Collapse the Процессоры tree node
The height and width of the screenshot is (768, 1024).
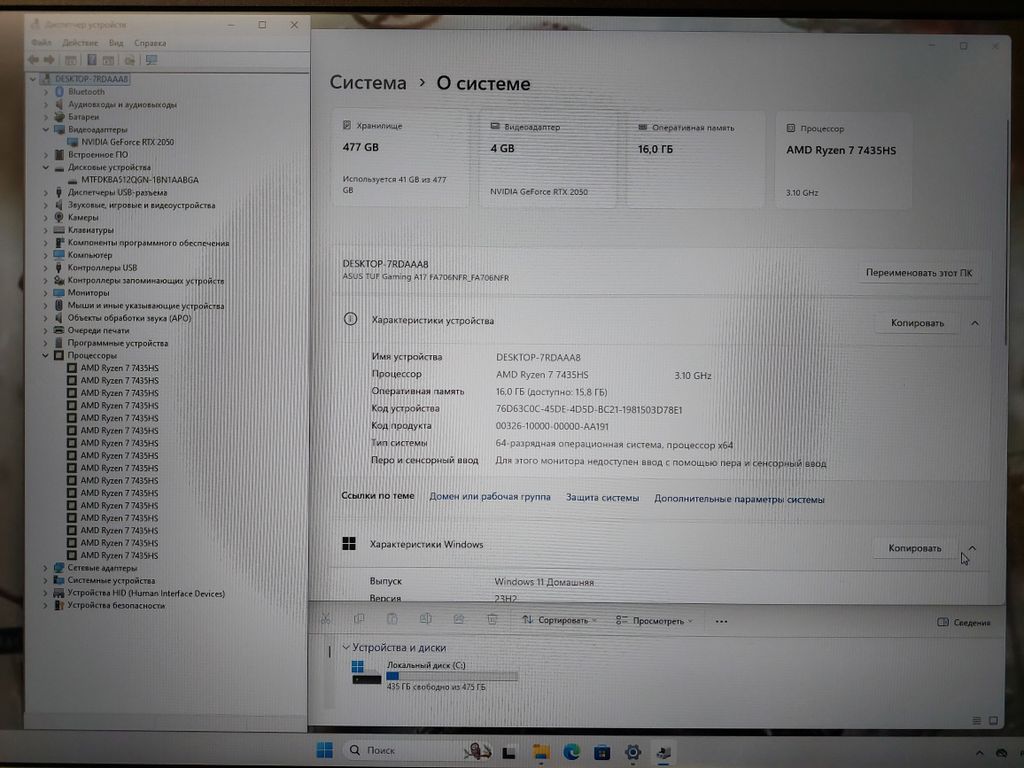(x=46, y=355)
